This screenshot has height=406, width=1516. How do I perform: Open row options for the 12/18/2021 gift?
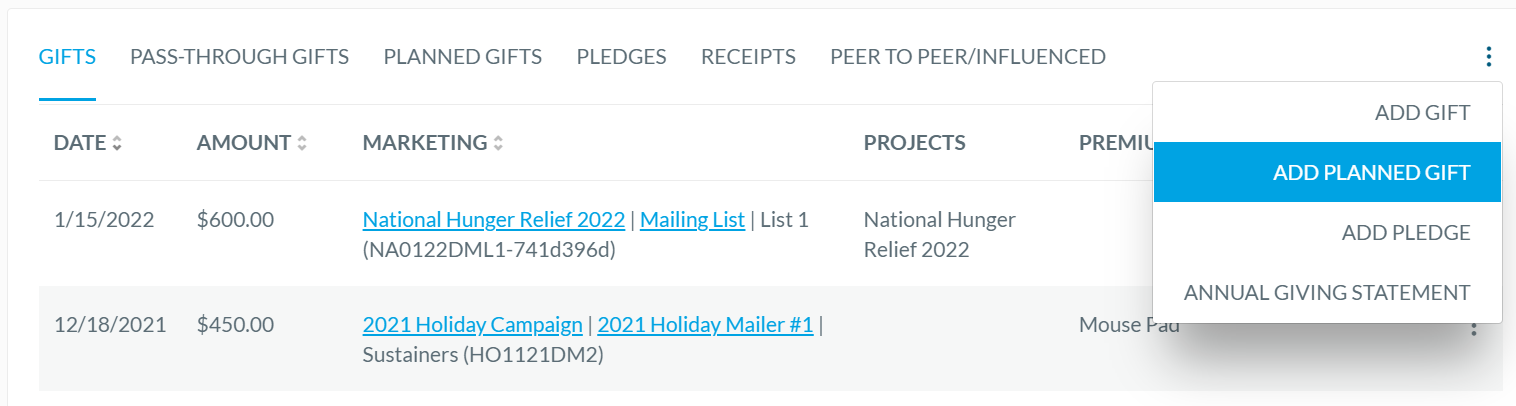[1473, 327]
